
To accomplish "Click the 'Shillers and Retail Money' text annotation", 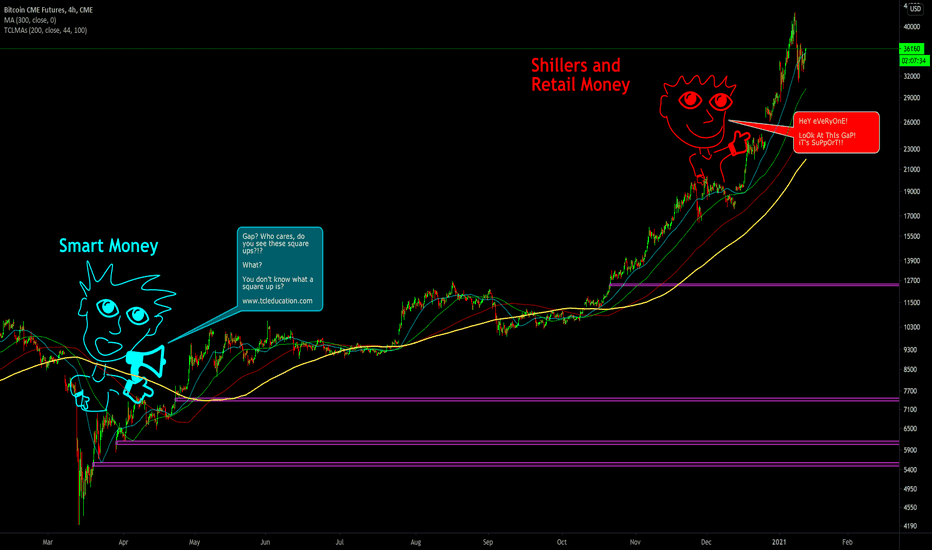I will click(x=580, y=75).
